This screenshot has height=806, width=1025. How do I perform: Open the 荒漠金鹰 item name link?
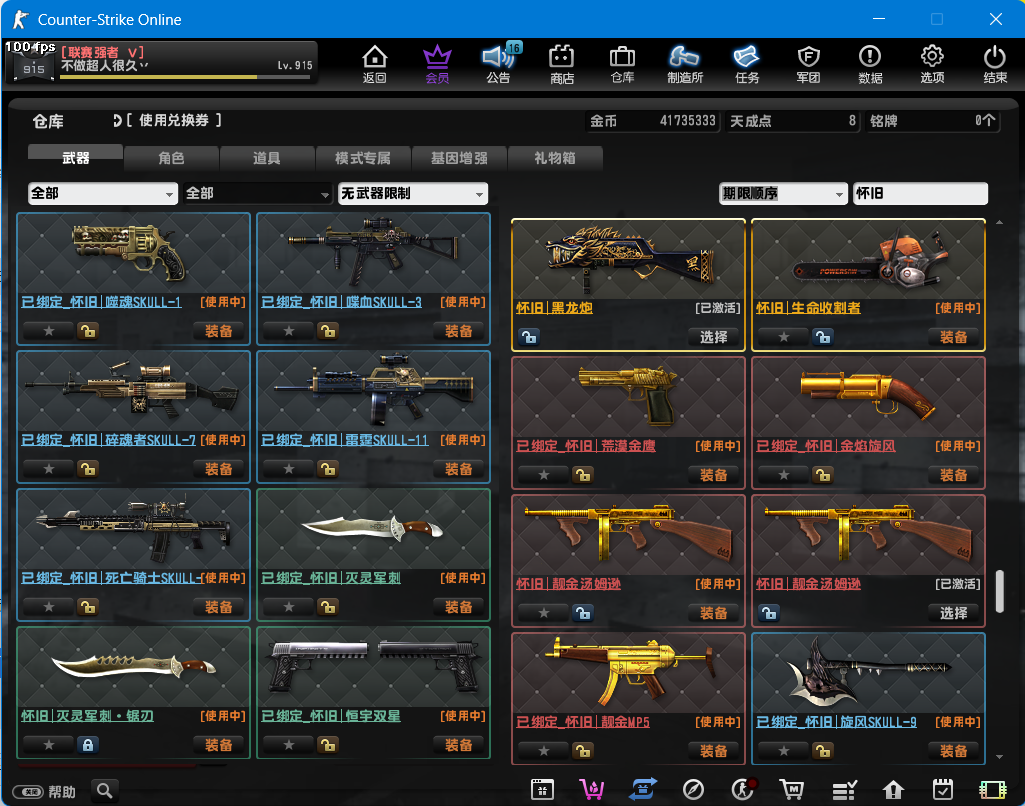586,446
